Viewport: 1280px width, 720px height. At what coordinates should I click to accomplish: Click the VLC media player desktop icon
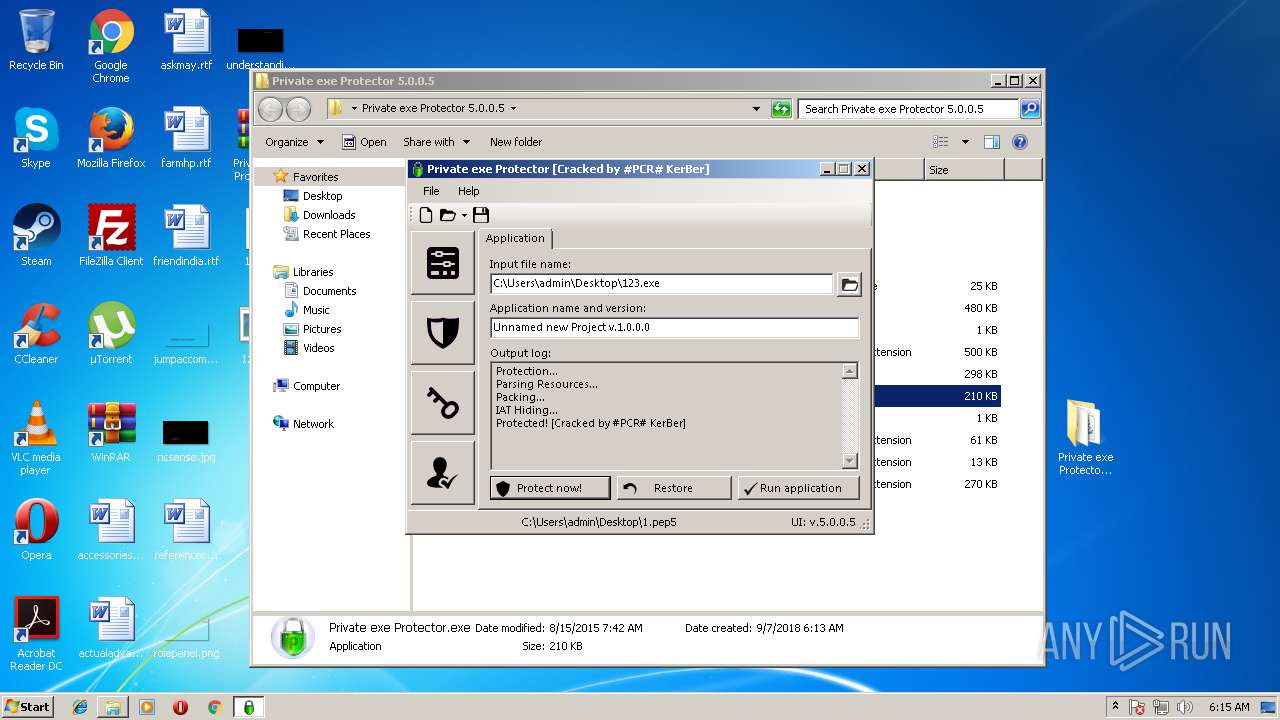(x=36, y=439)
